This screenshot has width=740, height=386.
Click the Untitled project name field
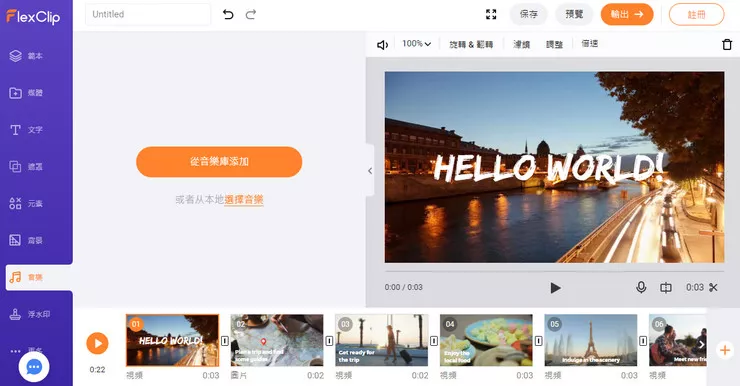click(148, 14)
